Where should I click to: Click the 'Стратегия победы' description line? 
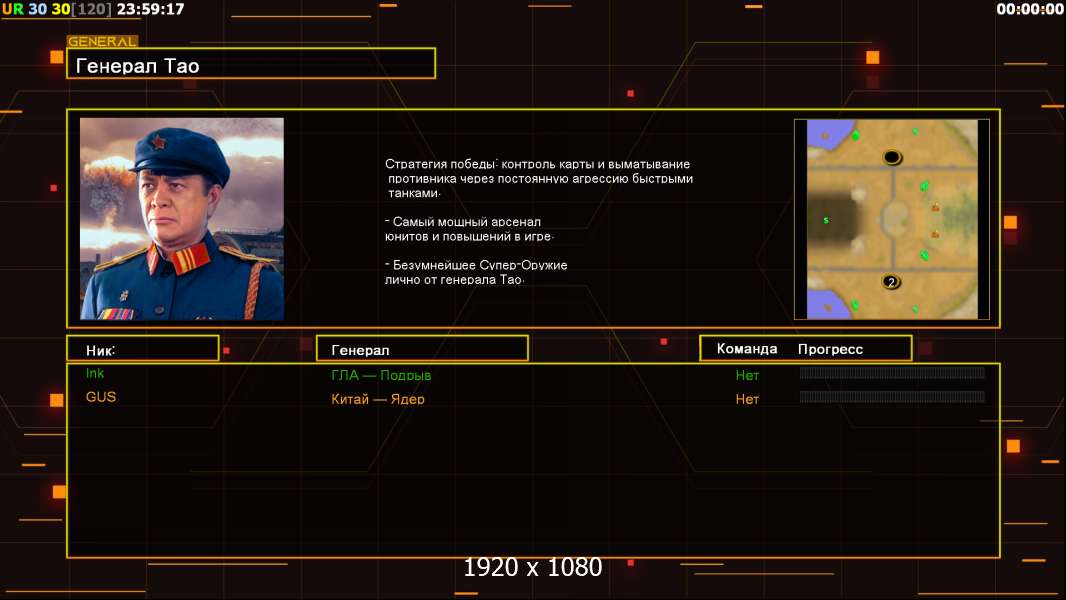coord(537,164)
